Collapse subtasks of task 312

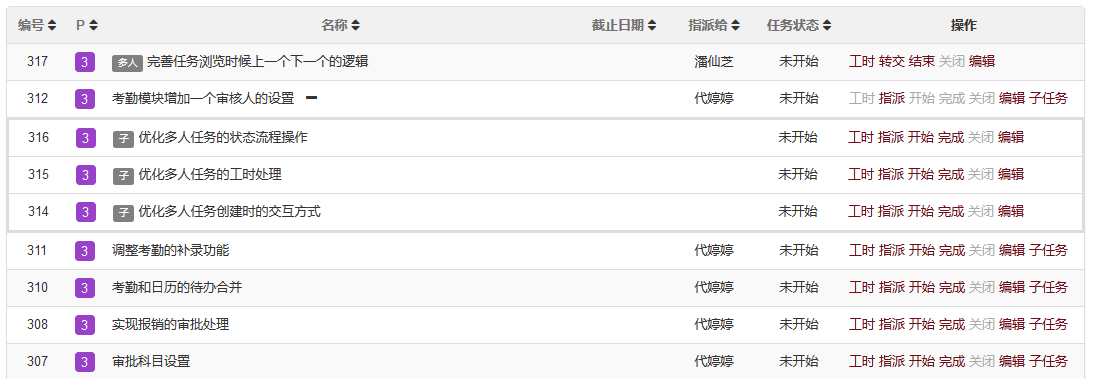311,98
